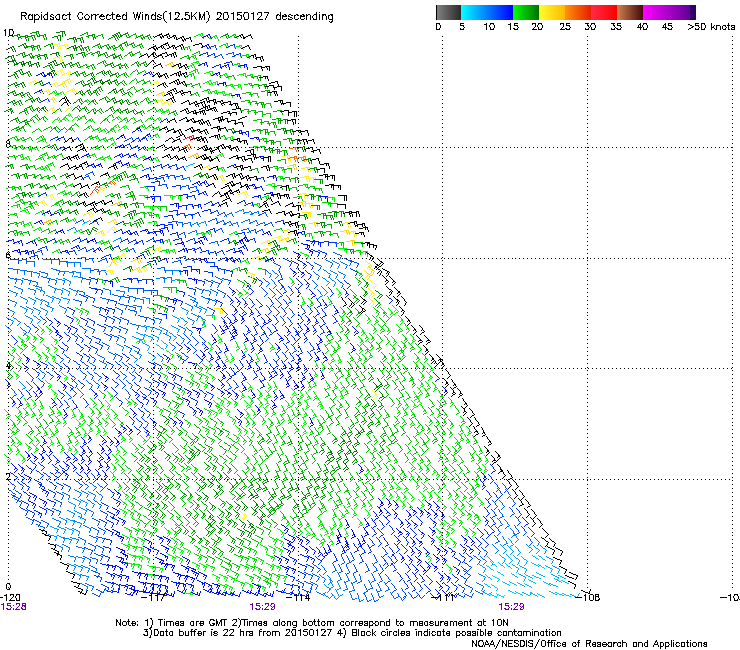Image resolution: width=740 pixels, height=650 pixels.
Task: Click the '>50 knots' legend label
Action: click(711, 27)
